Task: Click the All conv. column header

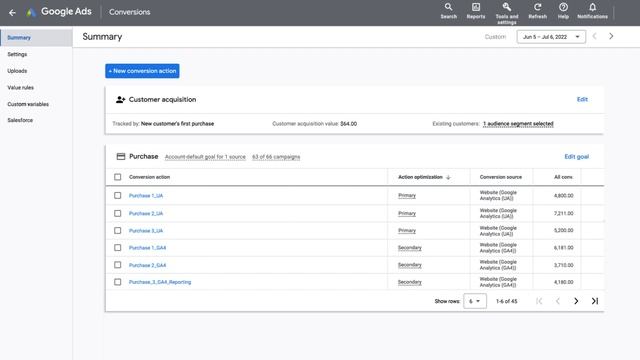Action: (563, 177)
